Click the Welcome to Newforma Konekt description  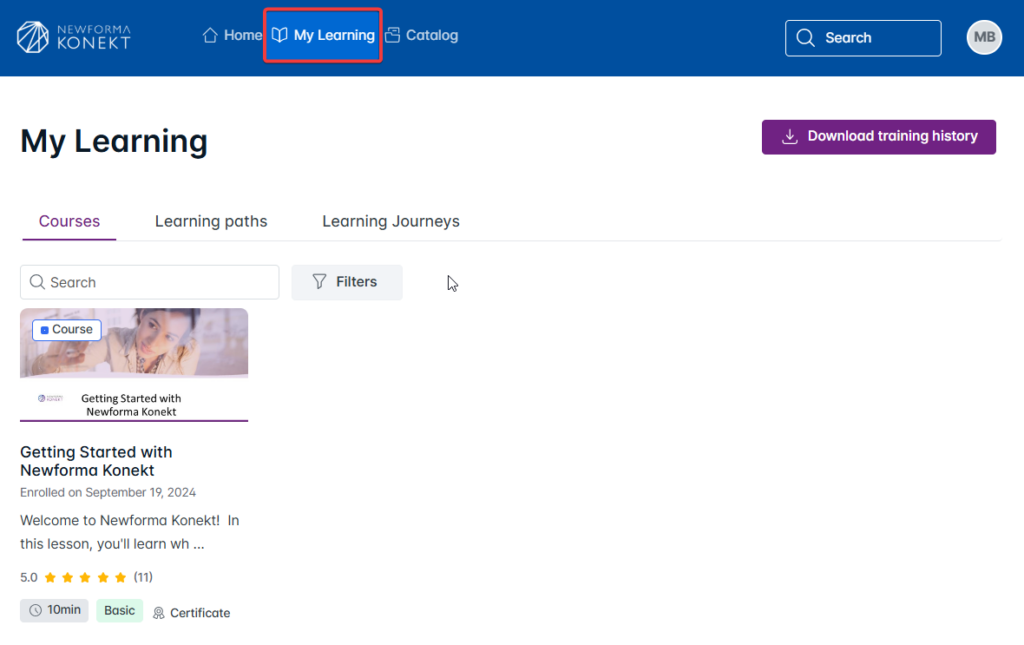pyautogui.click(x=129, y=532)
